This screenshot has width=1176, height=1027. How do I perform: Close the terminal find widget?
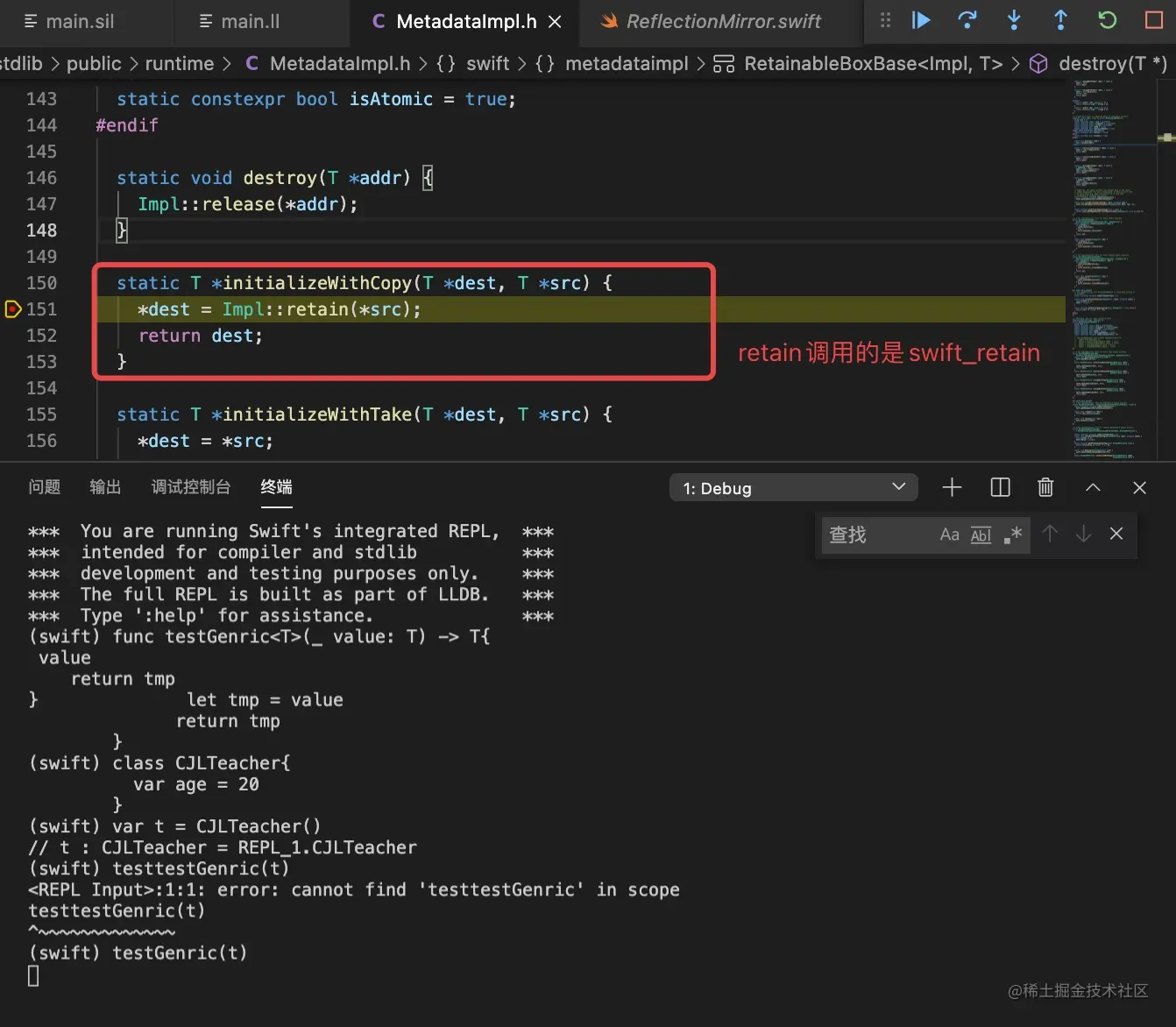[x=1116, y=534]
